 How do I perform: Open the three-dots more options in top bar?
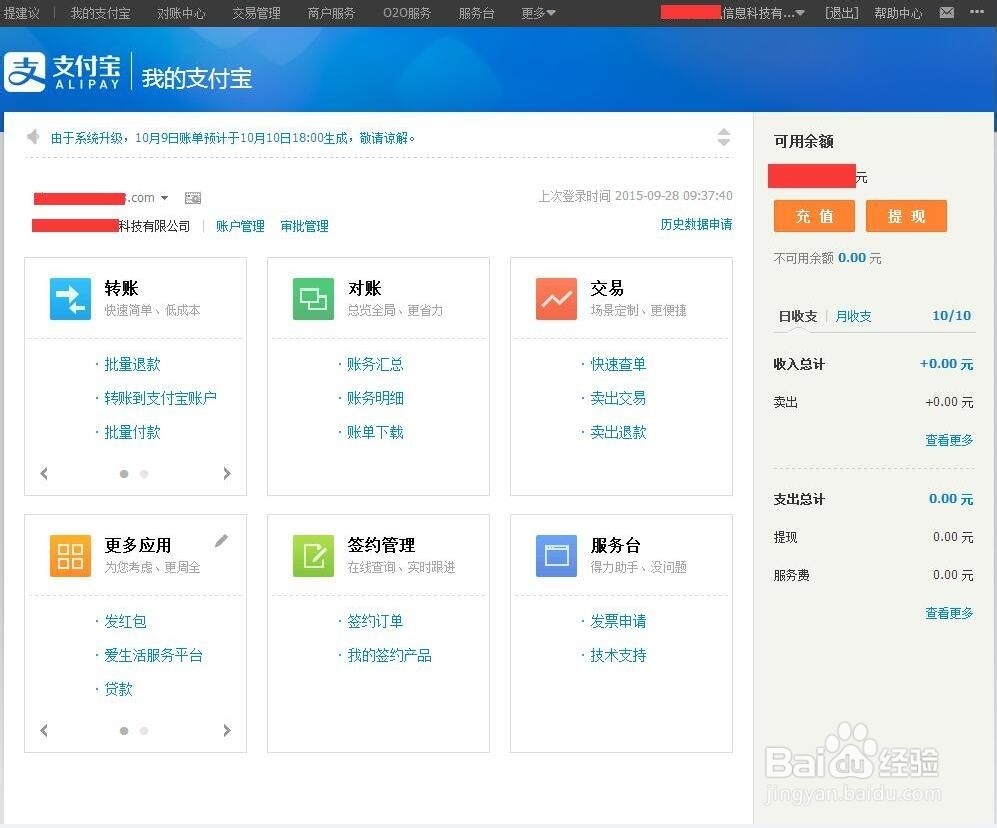pos(977,12)
